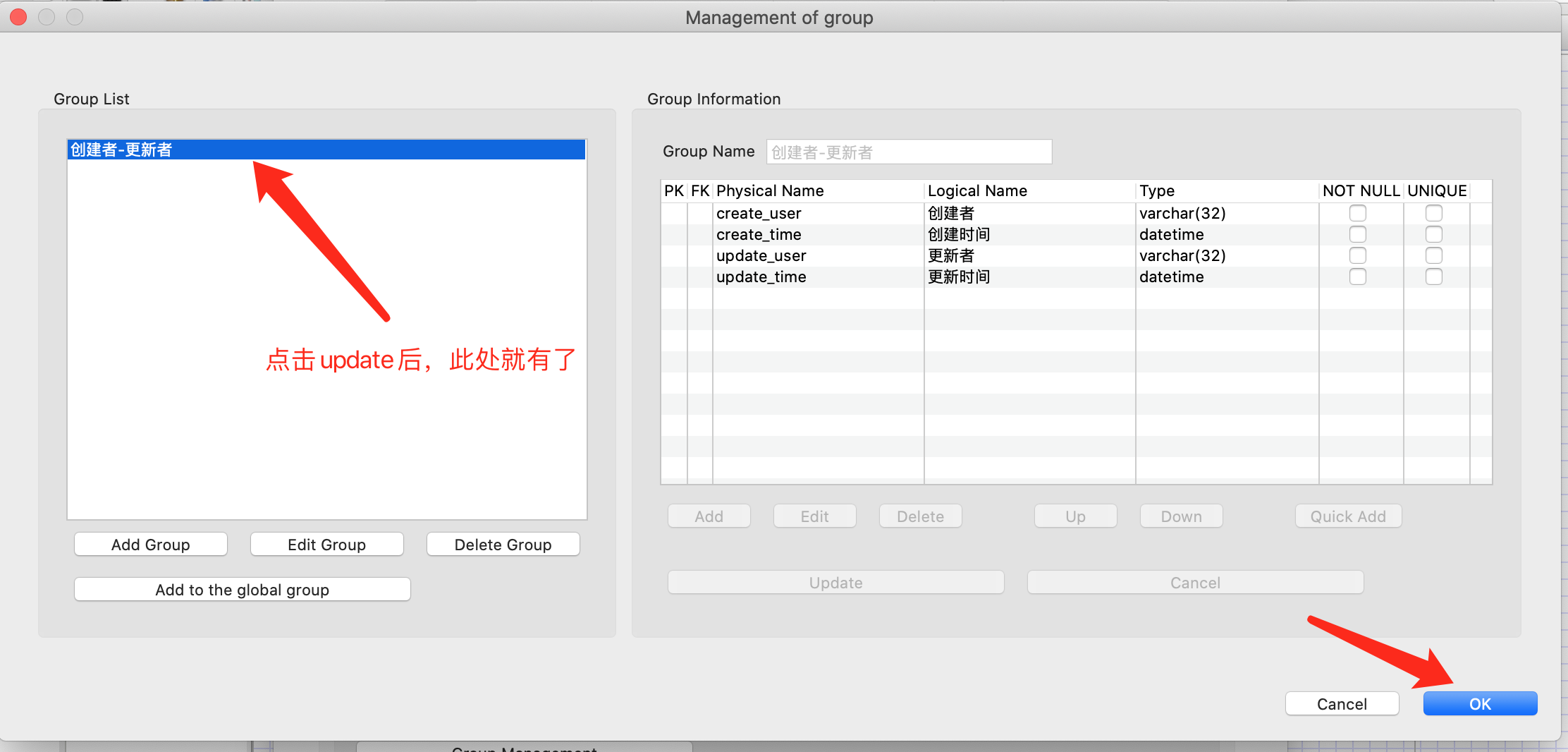Click the Edit button under the column table

(814, 516)
